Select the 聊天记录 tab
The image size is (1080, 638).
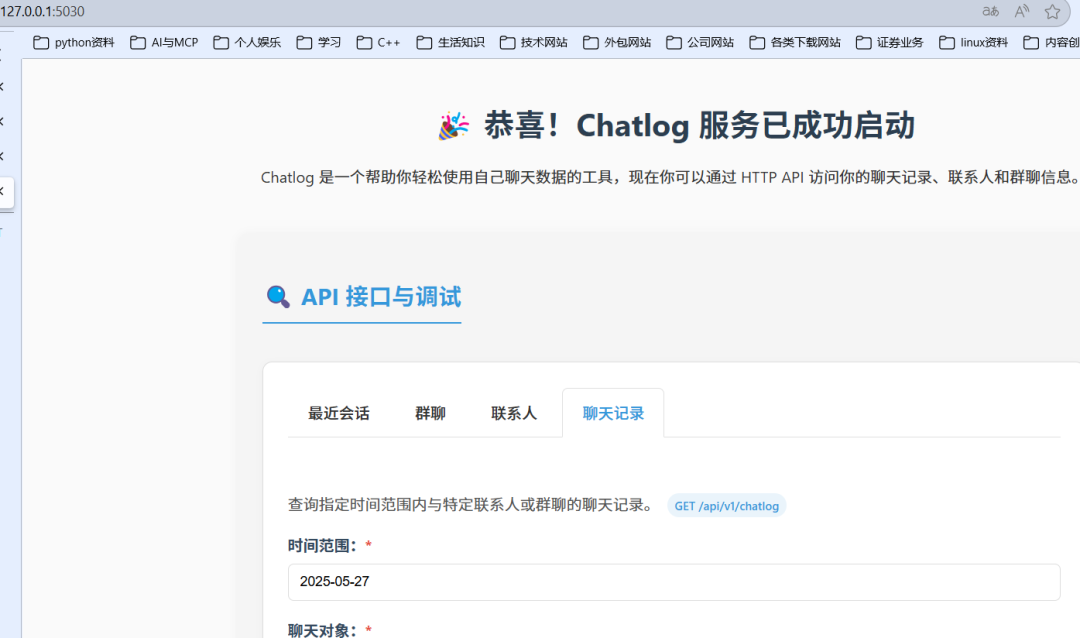(613, 413)
